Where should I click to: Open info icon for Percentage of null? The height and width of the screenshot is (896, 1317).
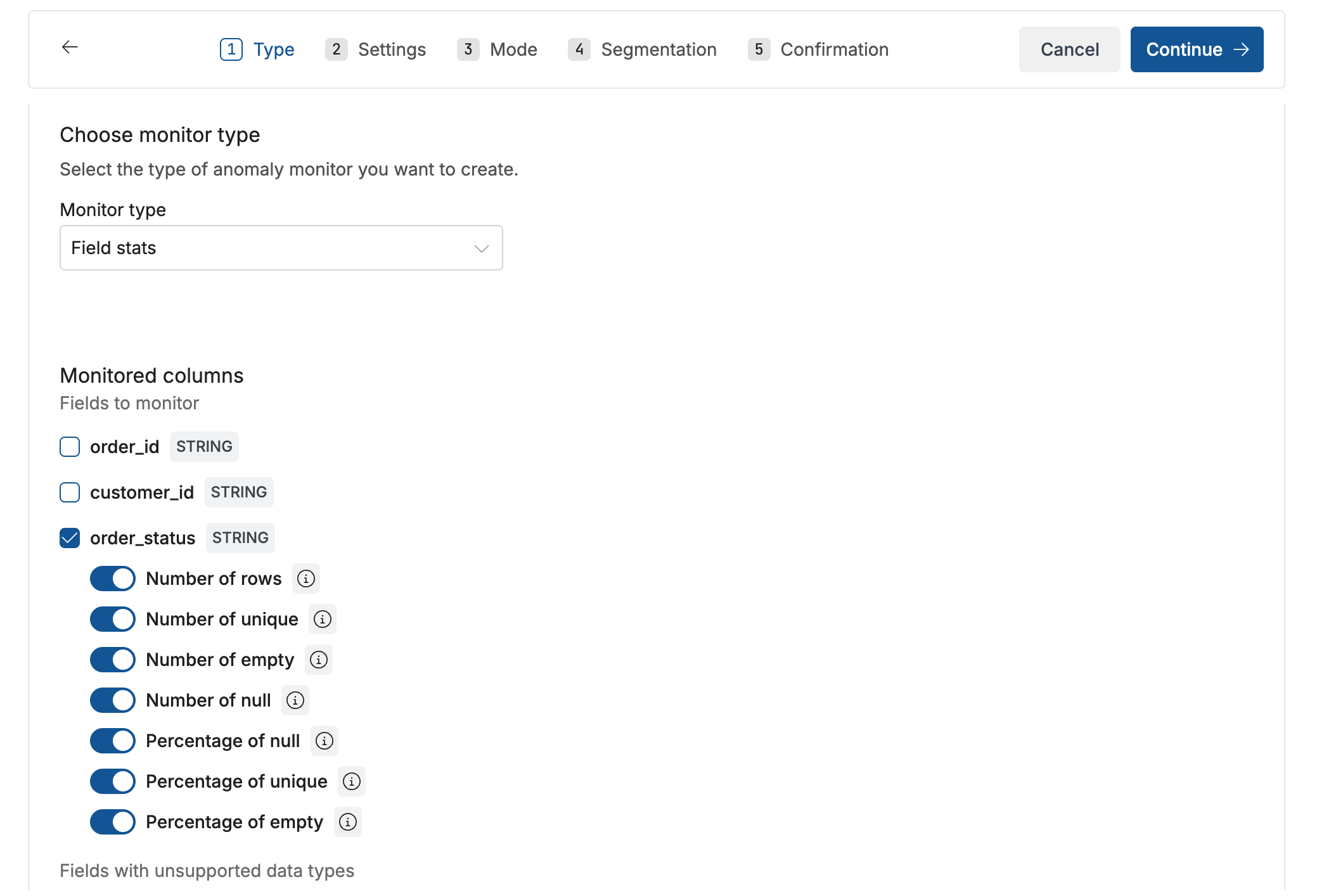(324, 741)
